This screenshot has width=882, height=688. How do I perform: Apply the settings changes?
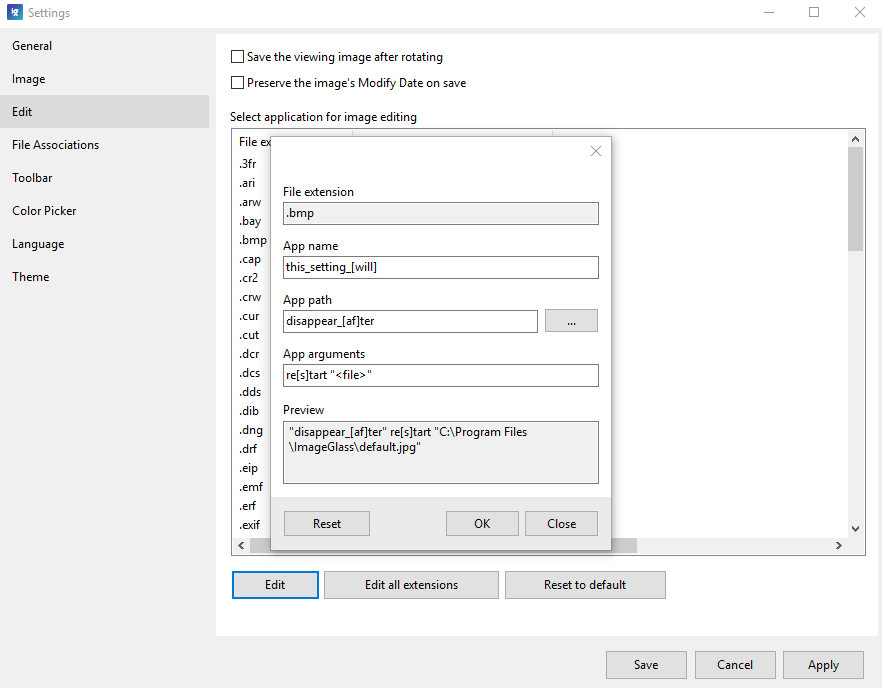click(x=823, y=664)
